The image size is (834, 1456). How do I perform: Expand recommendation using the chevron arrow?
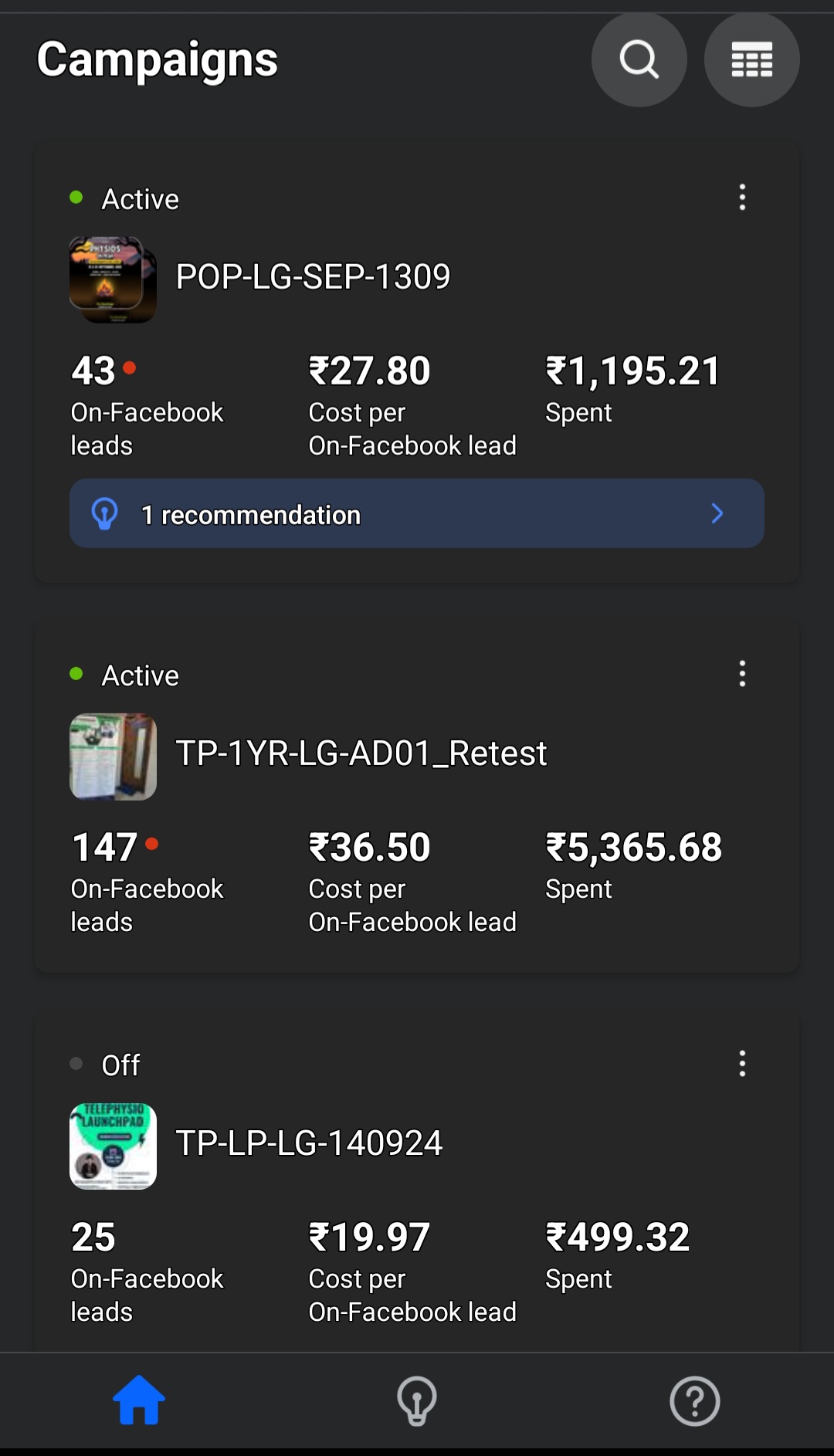pos(717,514)
